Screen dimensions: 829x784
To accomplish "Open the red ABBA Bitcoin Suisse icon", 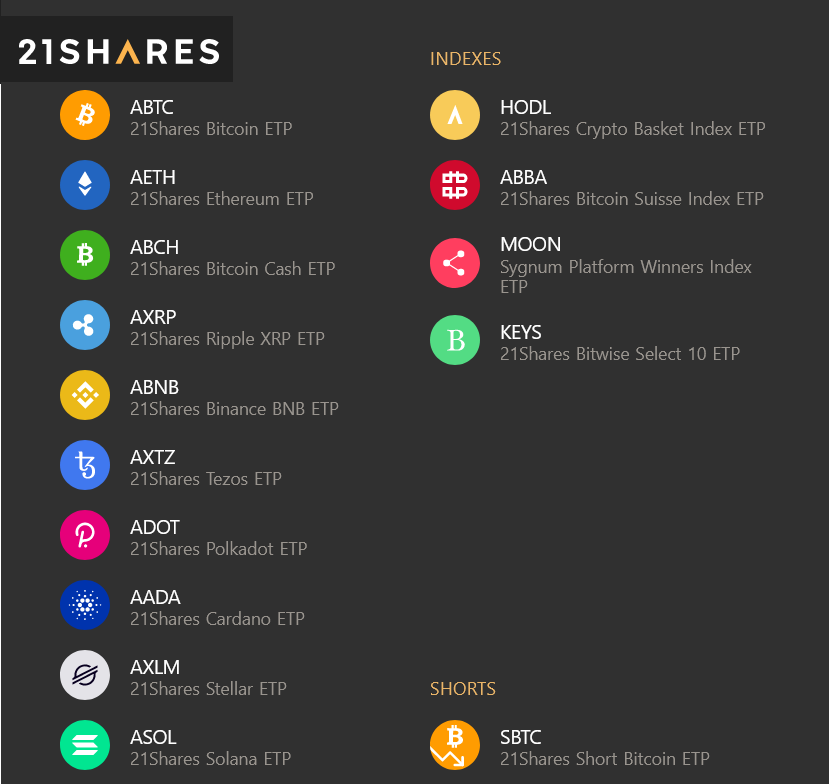I will [x=455, y=185].
